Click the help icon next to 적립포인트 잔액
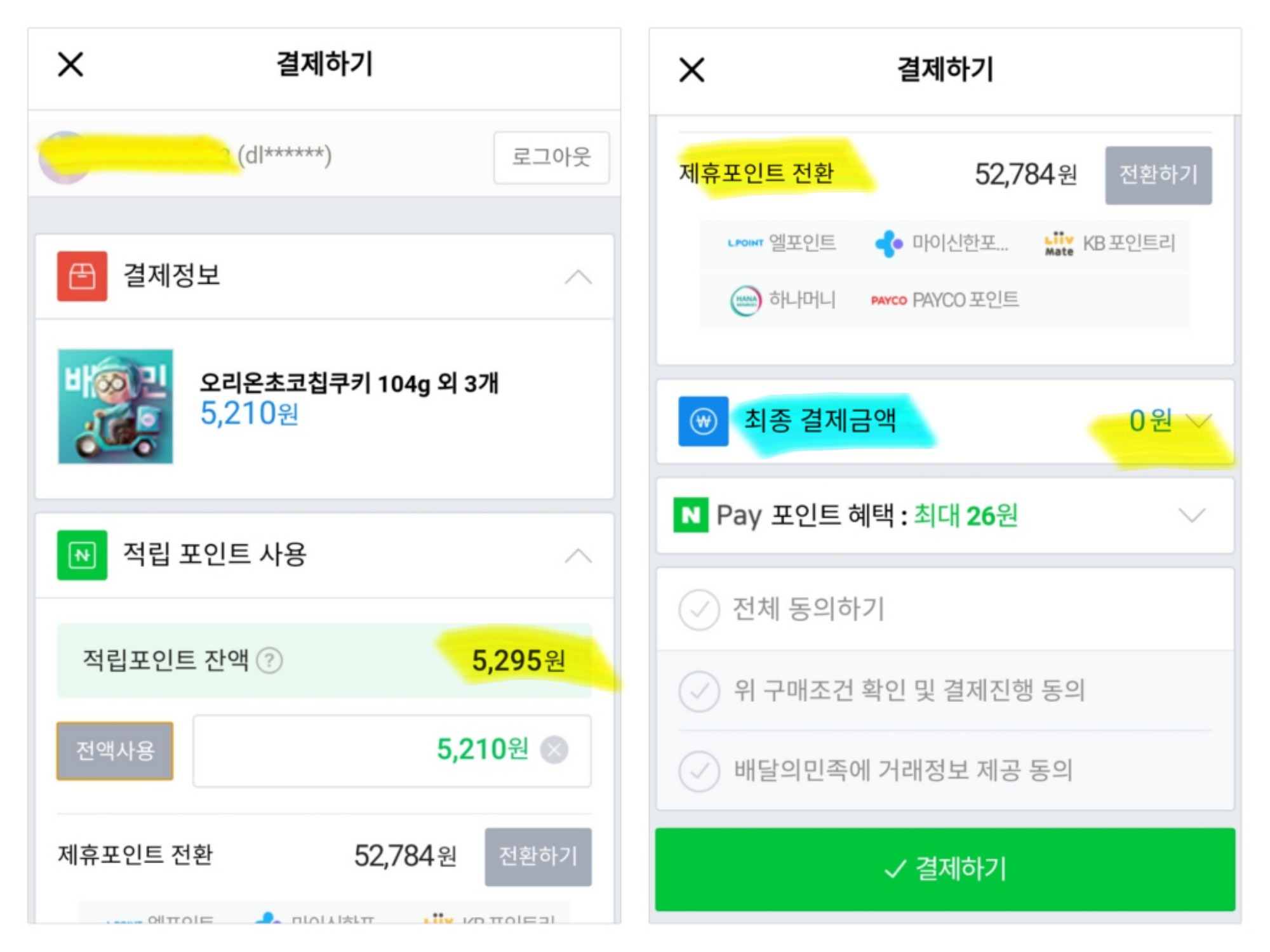Screen dimensions: 1270x952 click(x=269, y=661)
